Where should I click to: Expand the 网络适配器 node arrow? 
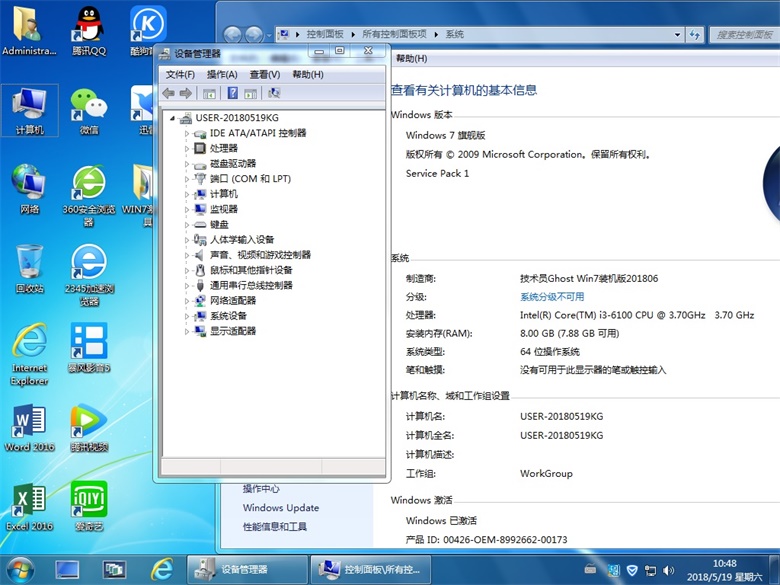[x=186, y=300]
